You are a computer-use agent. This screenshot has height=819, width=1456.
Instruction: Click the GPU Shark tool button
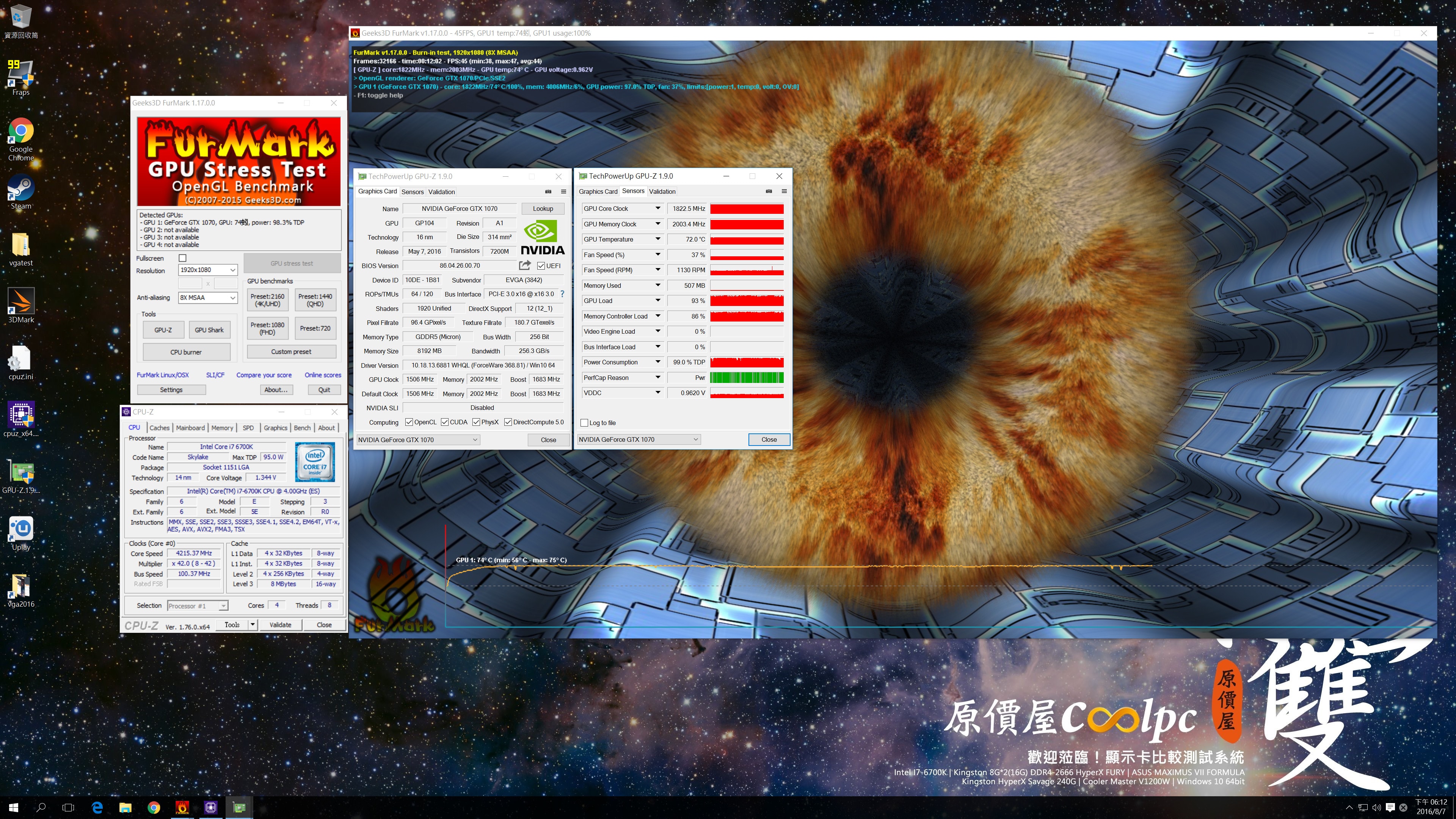[209, 330]
